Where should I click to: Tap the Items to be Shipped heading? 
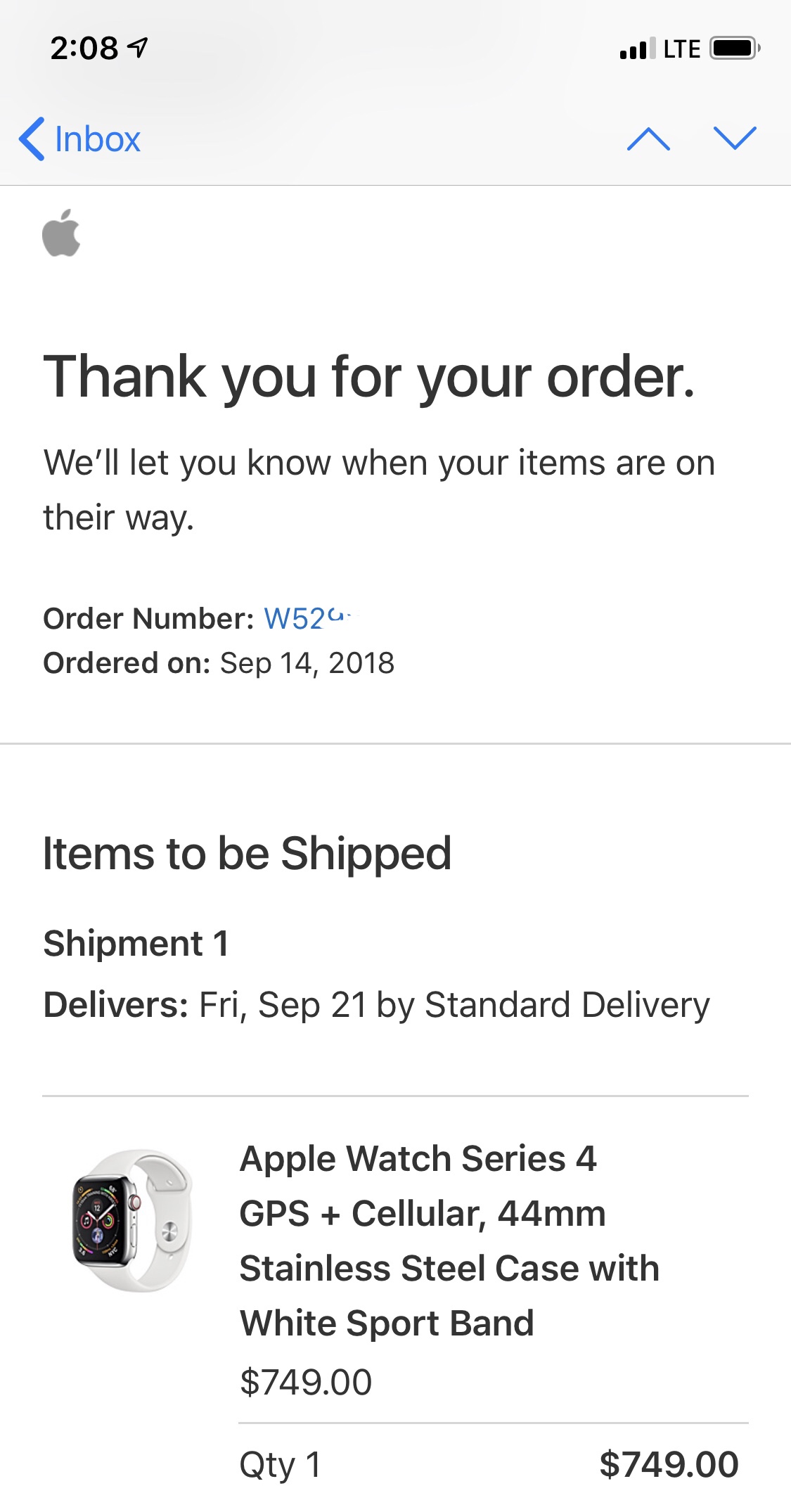click(x=247, y=854)
